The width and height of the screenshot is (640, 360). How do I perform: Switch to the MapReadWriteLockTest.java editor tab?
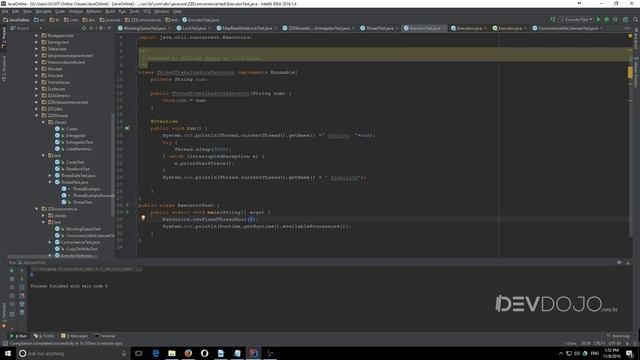(x=247, y=28)
